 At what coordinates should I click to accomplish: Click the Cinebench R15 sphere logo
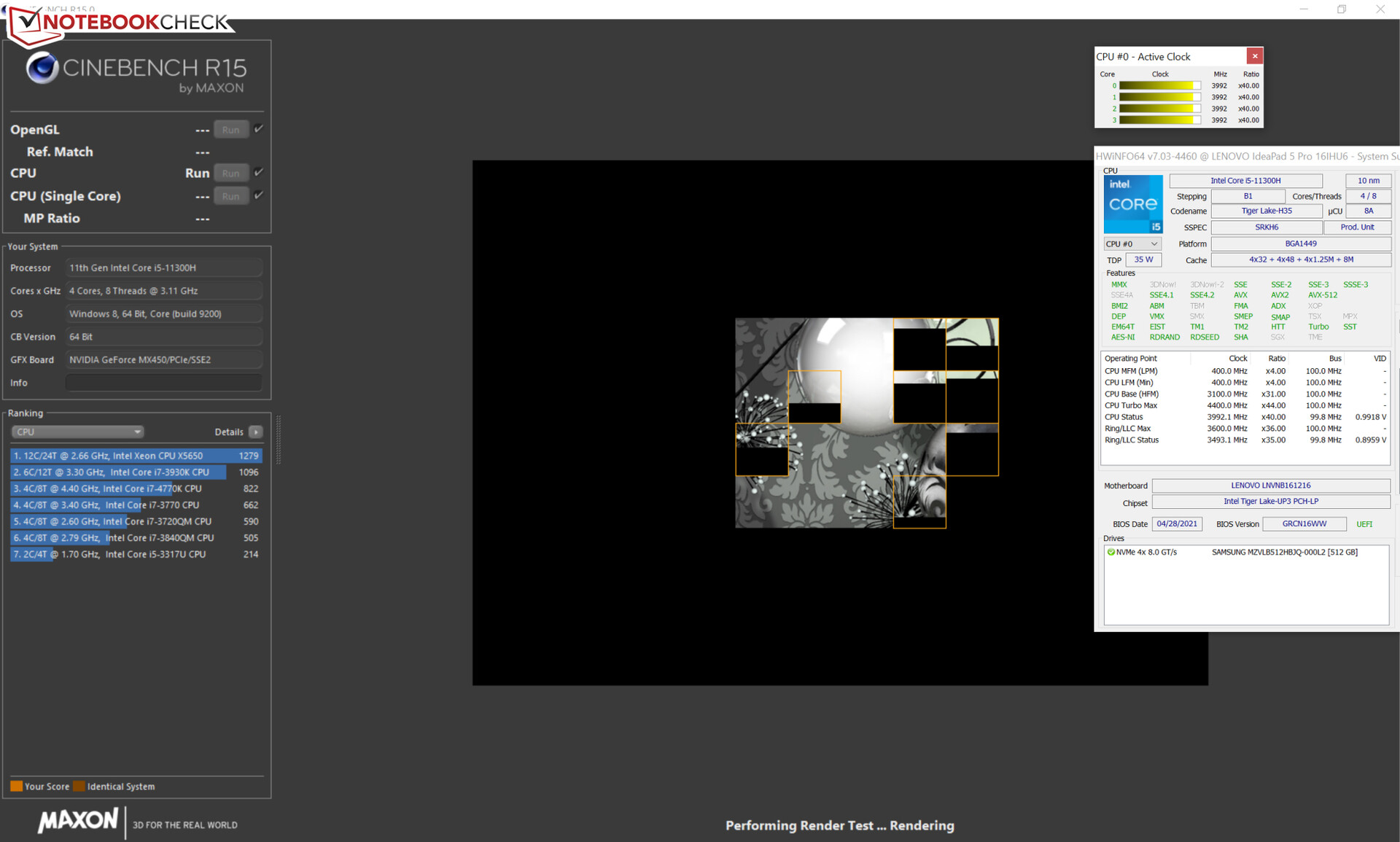[42, 68]
